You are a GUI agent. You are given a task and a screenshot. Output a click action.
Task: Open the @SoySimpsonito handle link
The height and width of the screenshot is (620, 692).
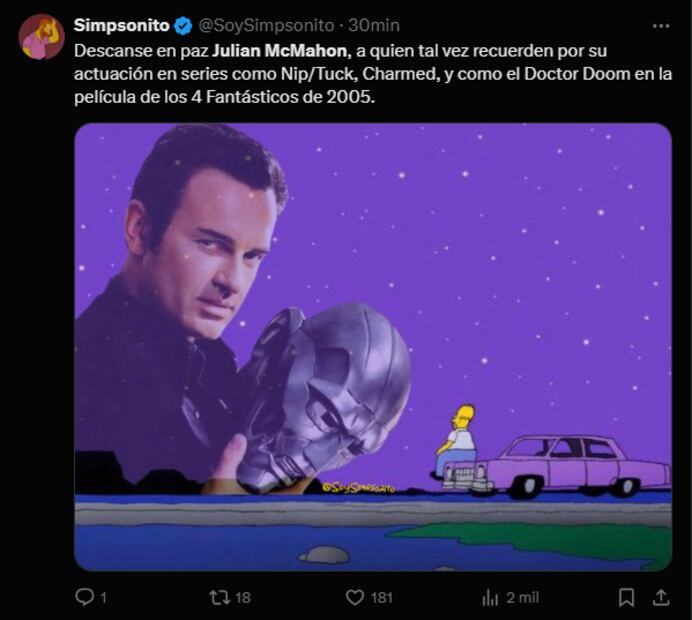265,26
